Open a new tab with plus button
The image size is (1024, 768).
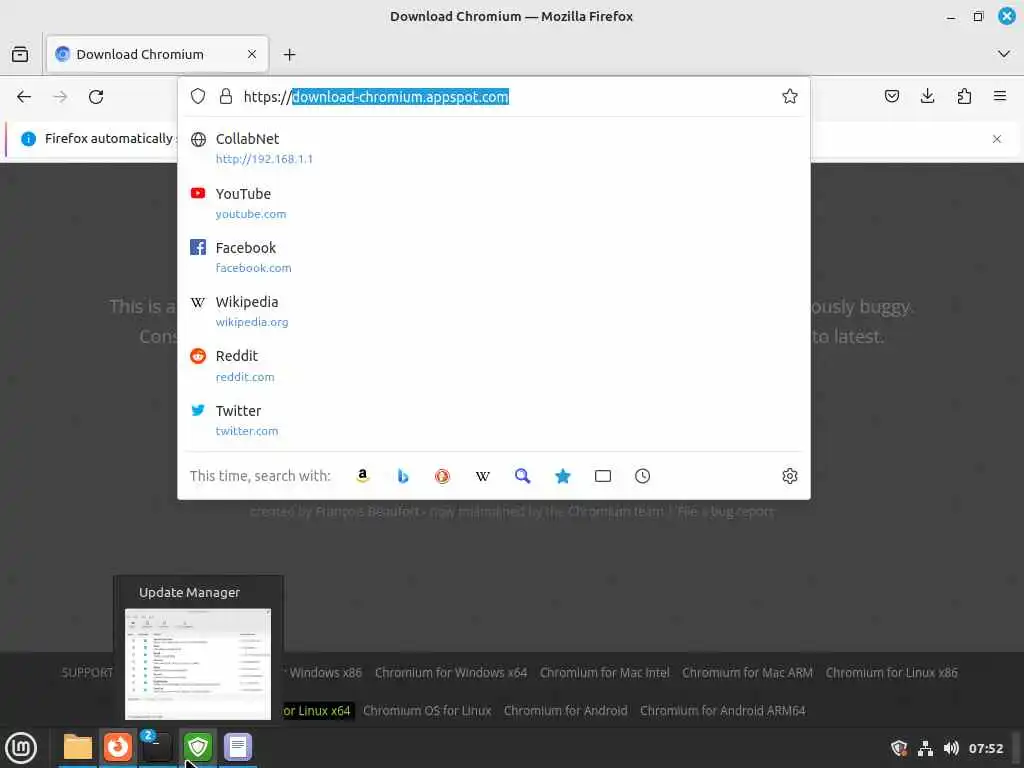click(x=289, y=55)
